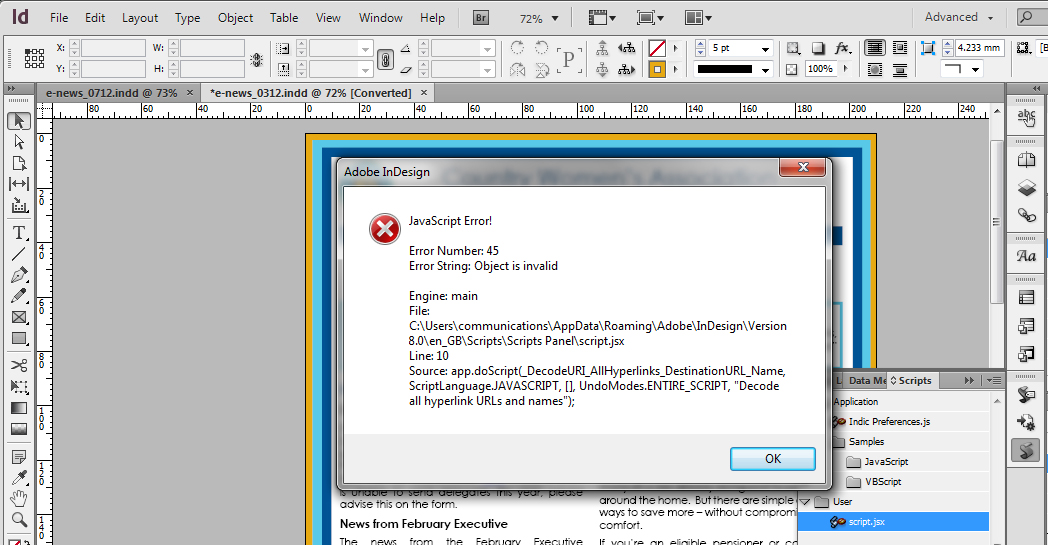Toggle constrain proportions for scaling chain
The image size is (1048, 545).
pos(385,59)
